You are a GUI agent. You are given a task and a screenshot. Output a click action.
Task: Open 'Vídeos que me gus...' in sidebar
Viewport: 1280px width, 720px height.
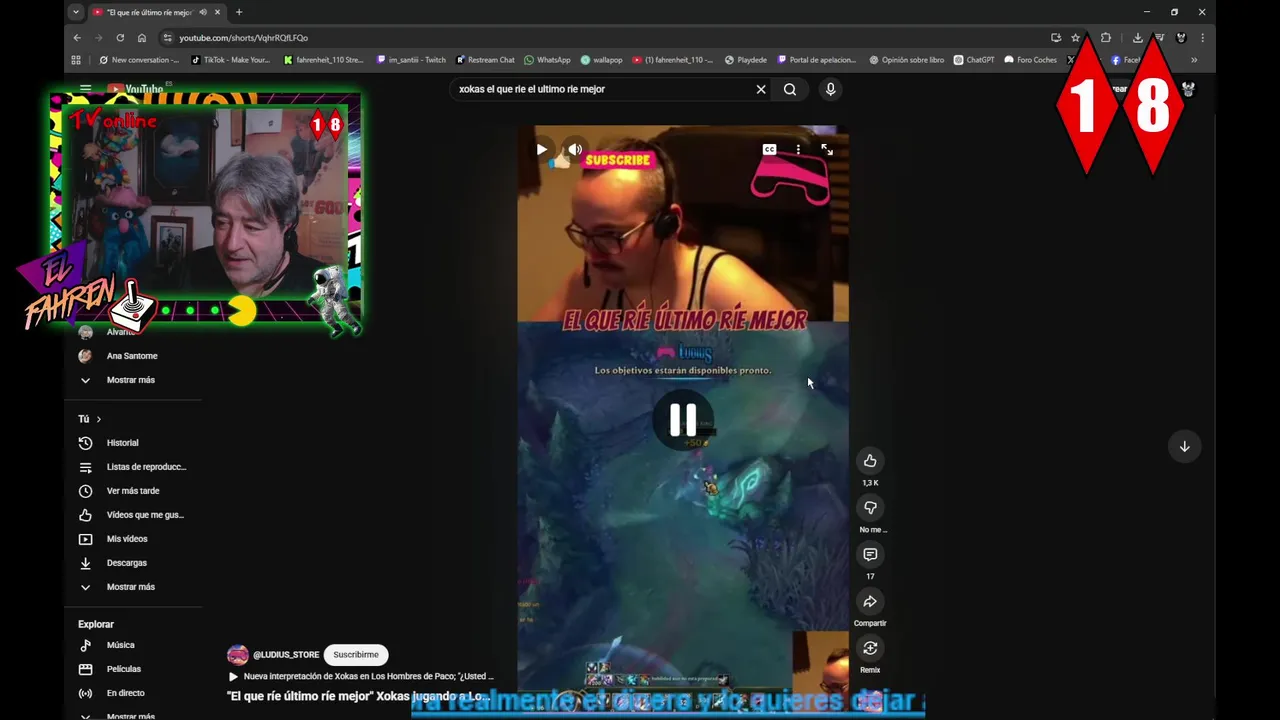[x=145, y=515]
